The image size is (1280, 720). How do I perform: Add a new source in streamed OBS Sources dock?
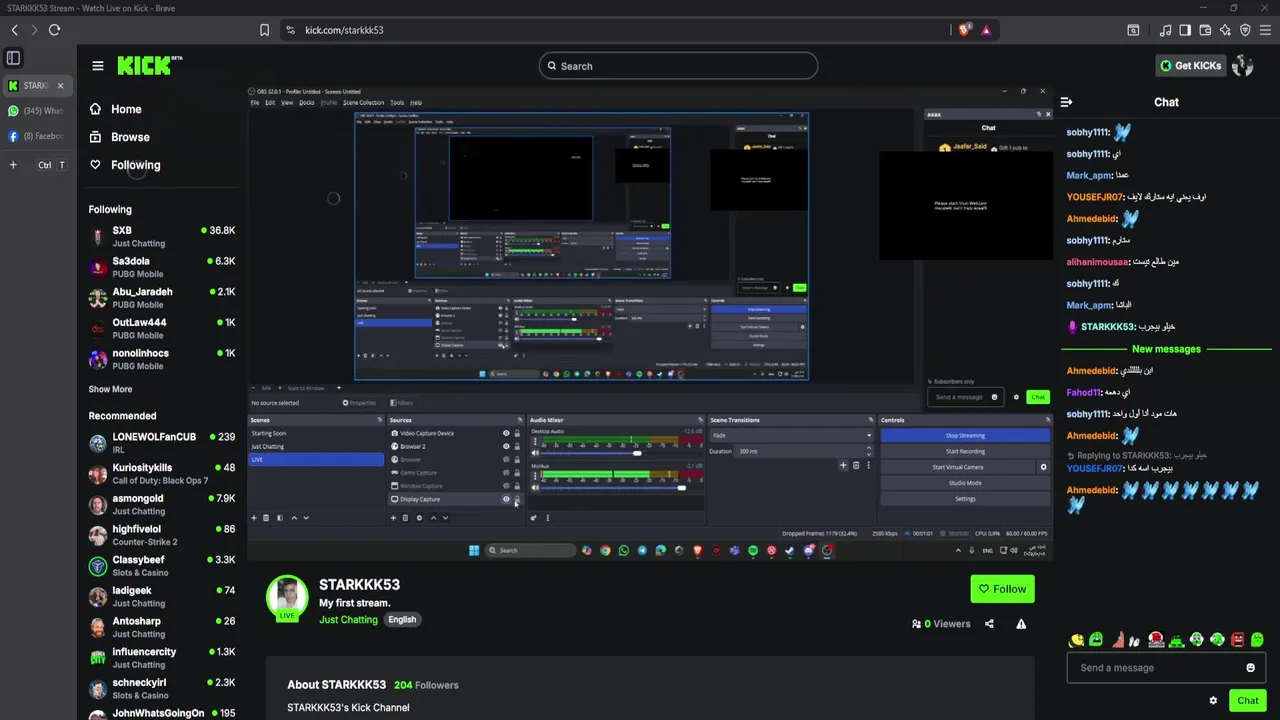pyautogui.click(x=392, y=518)
